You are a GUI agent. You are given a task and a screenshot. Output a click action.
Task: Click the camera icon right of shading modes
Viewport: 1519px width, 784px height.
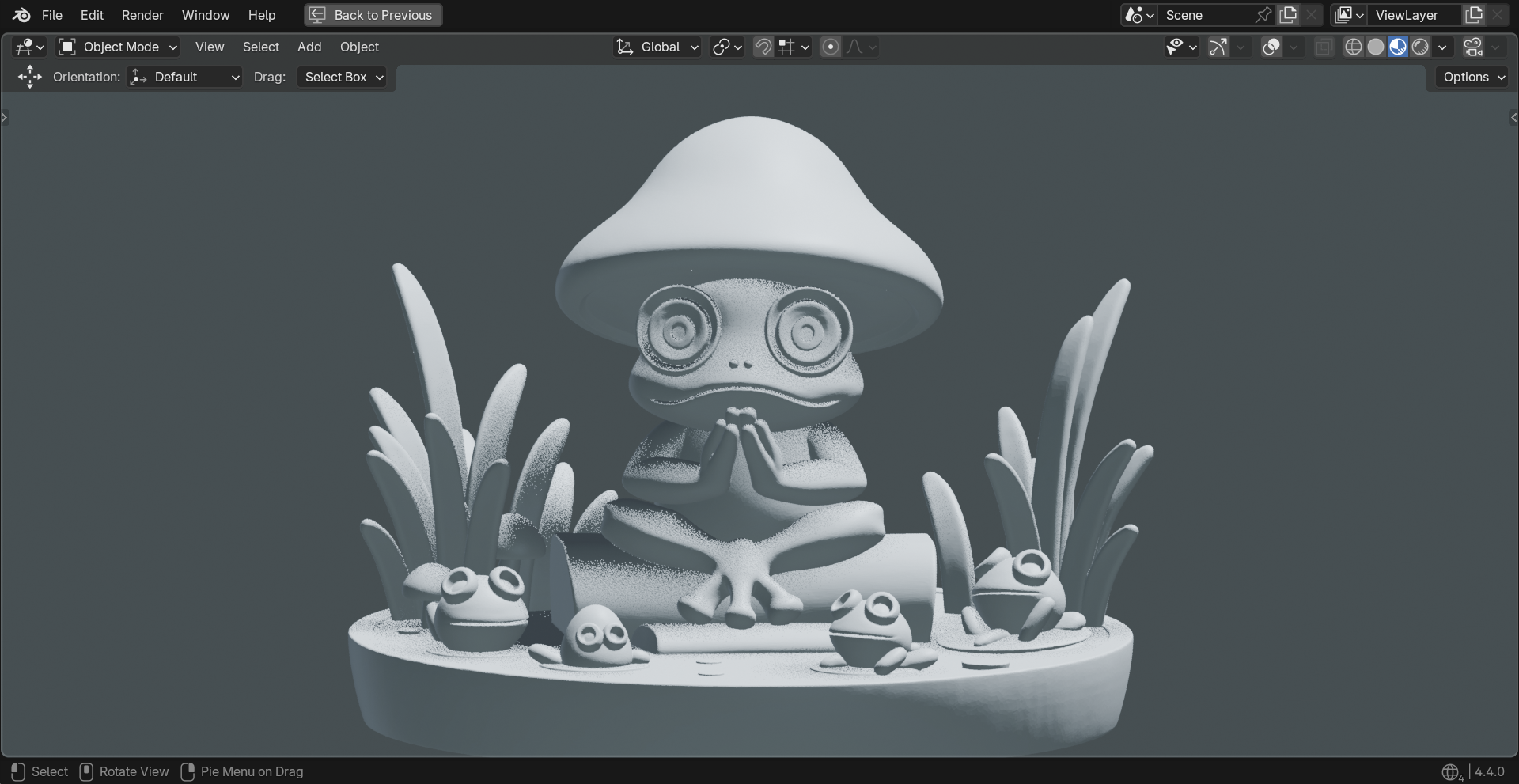pos(1473,47)
